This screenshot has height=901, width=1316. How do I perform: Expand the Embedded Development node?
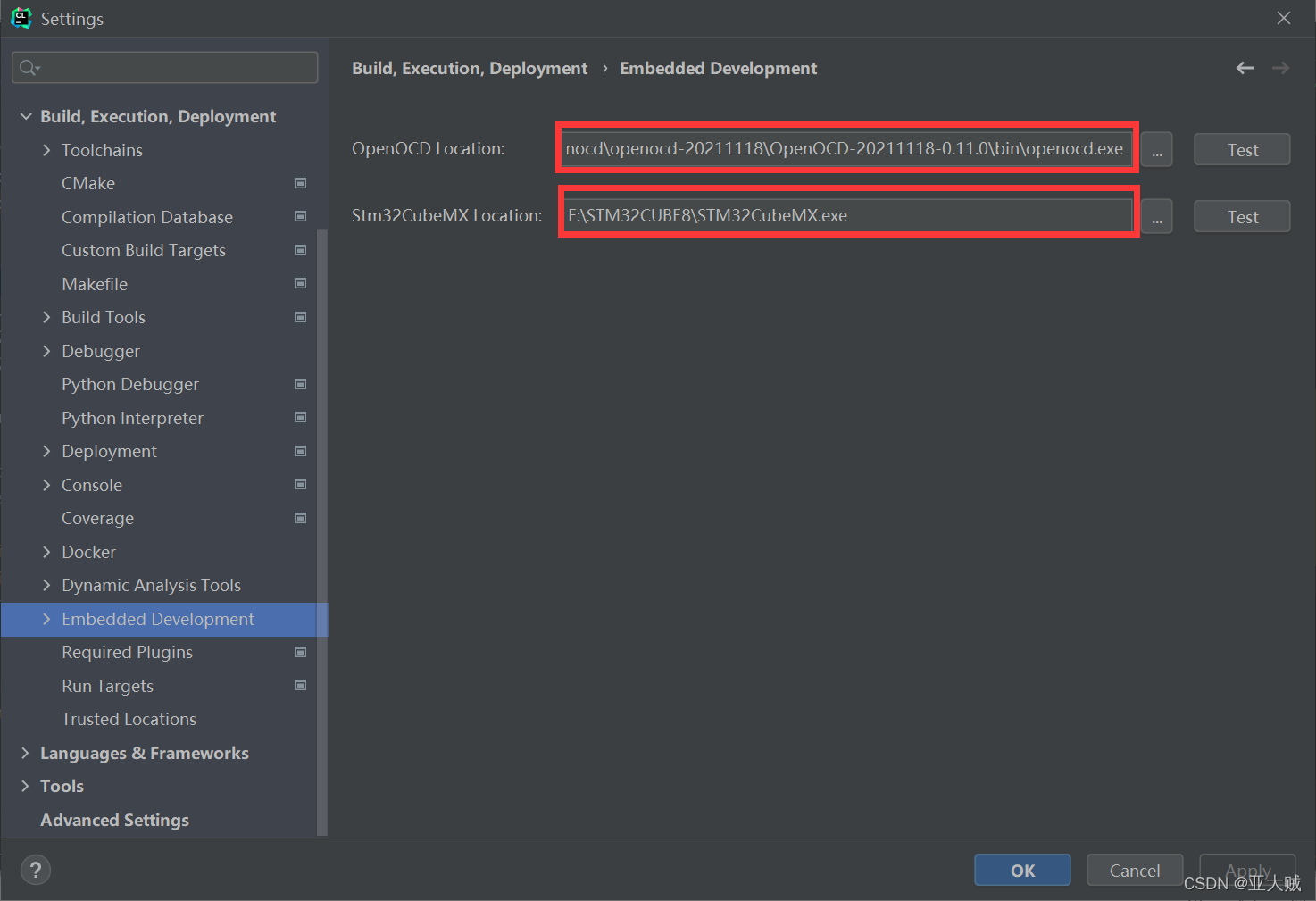click(x=46, y=619)
